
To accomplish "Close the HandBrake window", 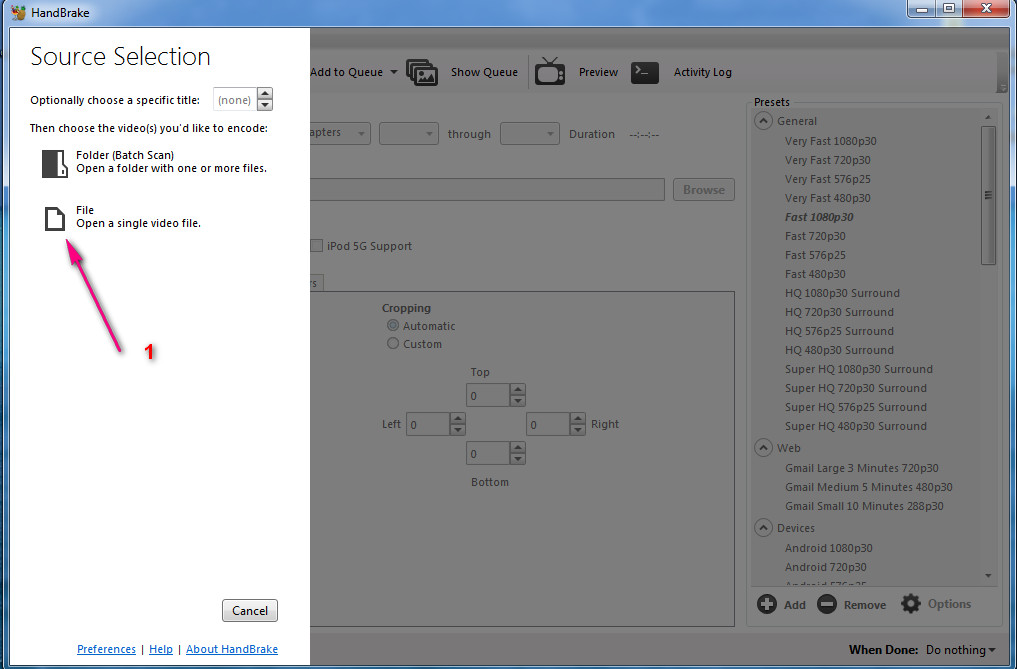I will click(987, 8).
